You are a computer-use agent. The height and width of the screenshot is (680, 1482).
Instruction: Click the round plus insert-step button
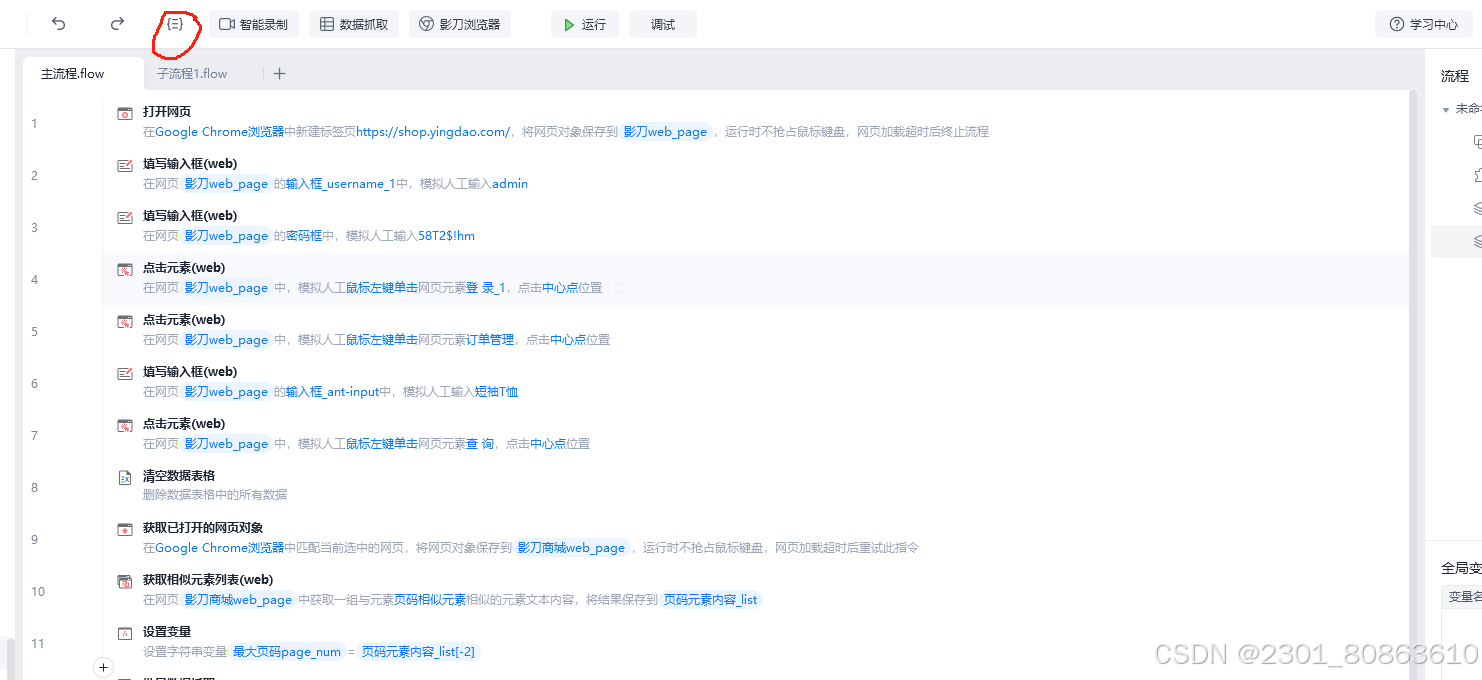coord(104,667)
